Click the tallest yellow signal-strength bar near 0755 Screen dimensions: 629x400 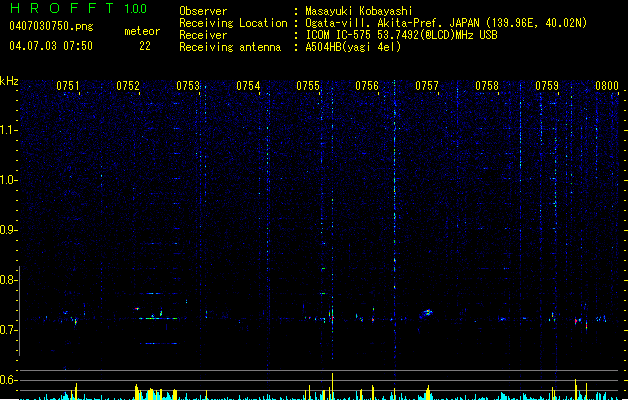click(x=332, y=386)
